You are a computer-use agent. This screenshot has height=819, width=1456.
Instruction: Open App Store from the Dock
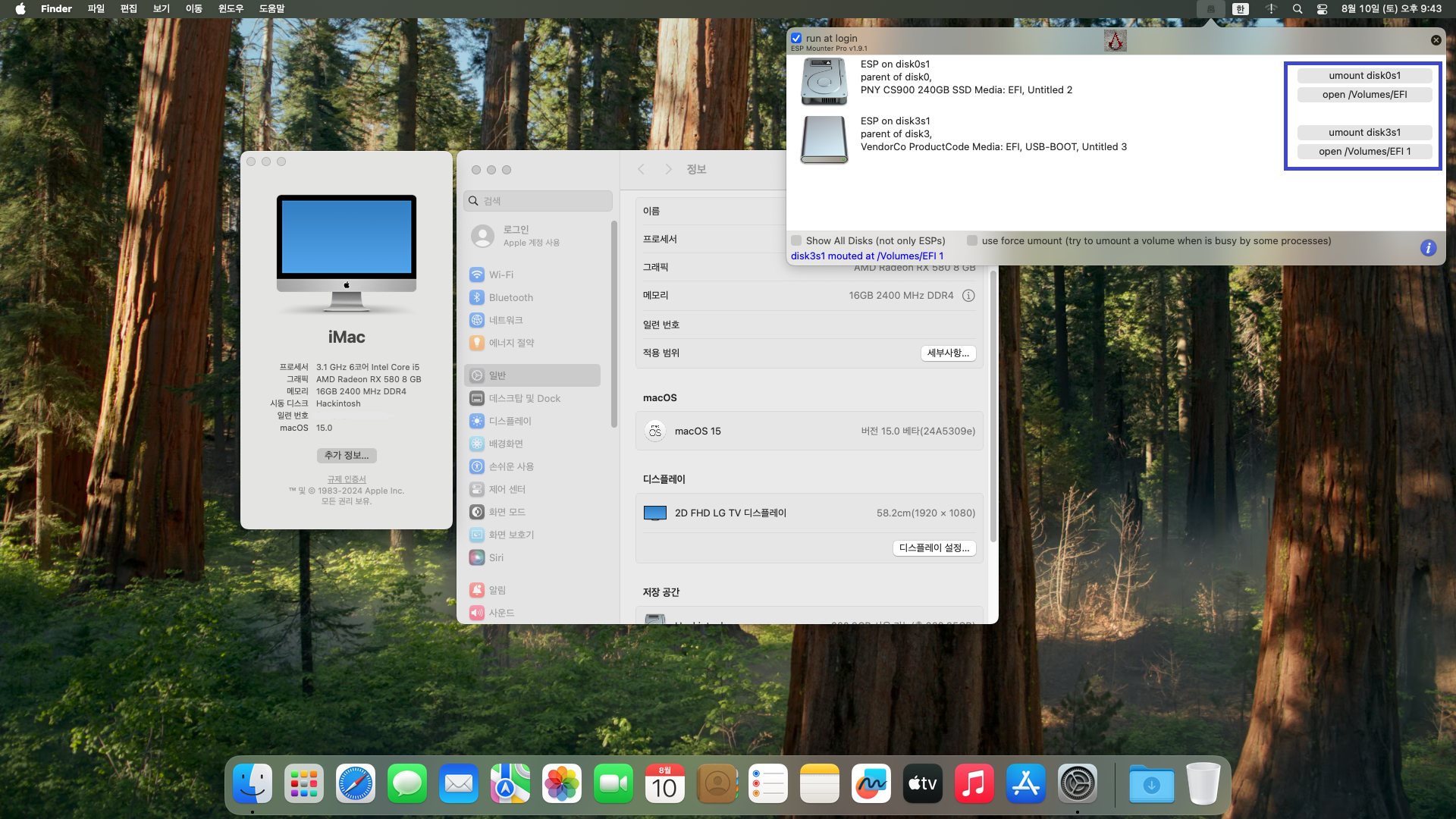[x=1026, y=783]
